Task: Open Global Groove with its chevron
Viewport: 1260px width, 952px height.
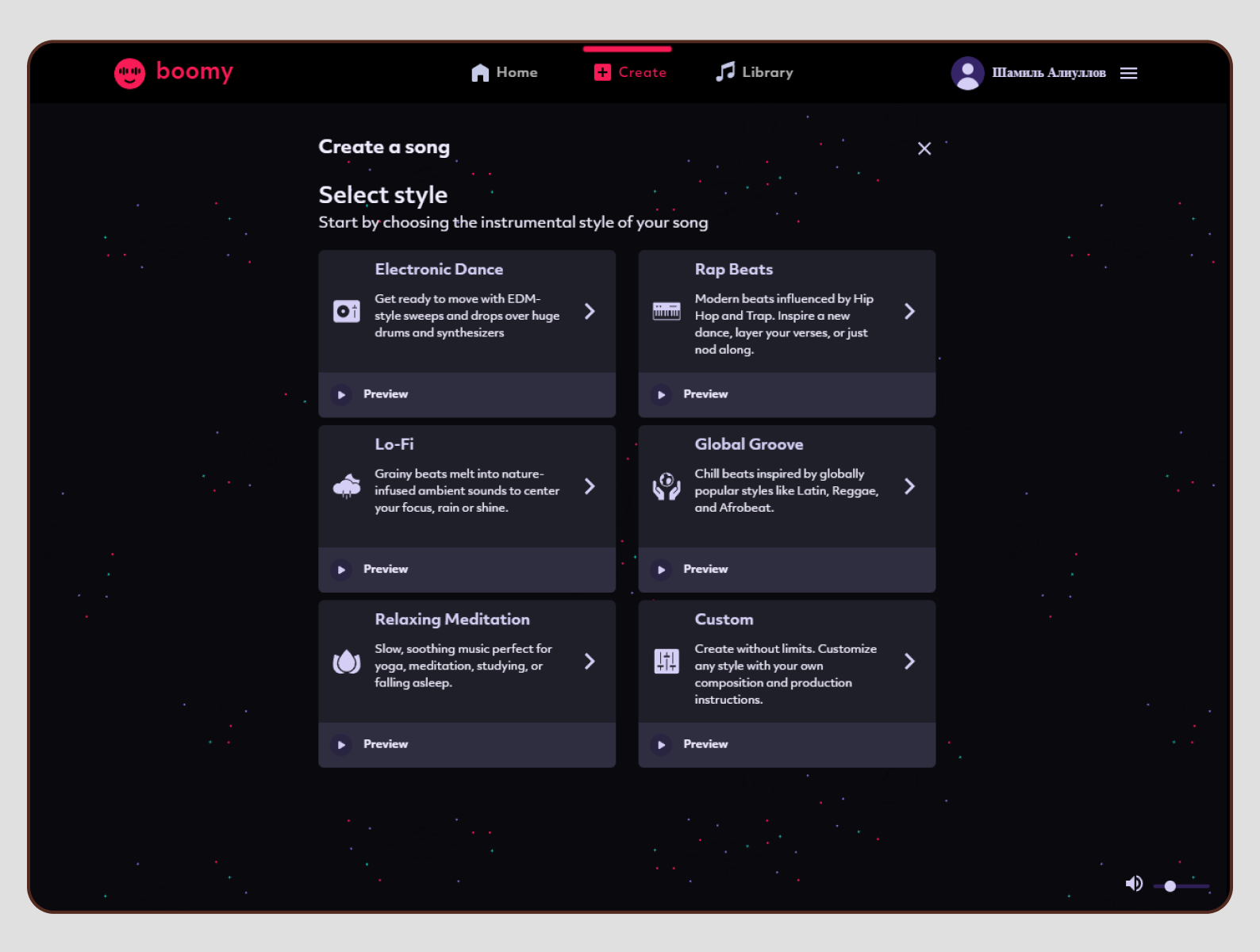Action: coord(909,486)
